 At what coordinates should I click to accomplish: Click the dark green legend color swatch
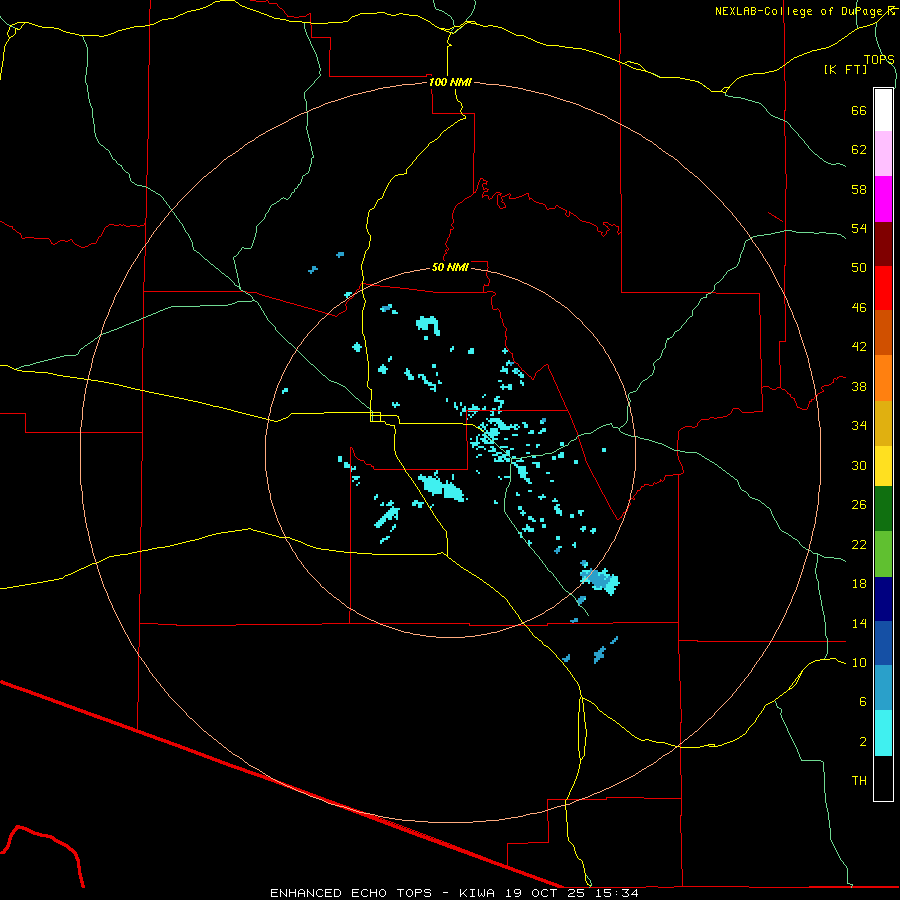click(x=883, y=509)
